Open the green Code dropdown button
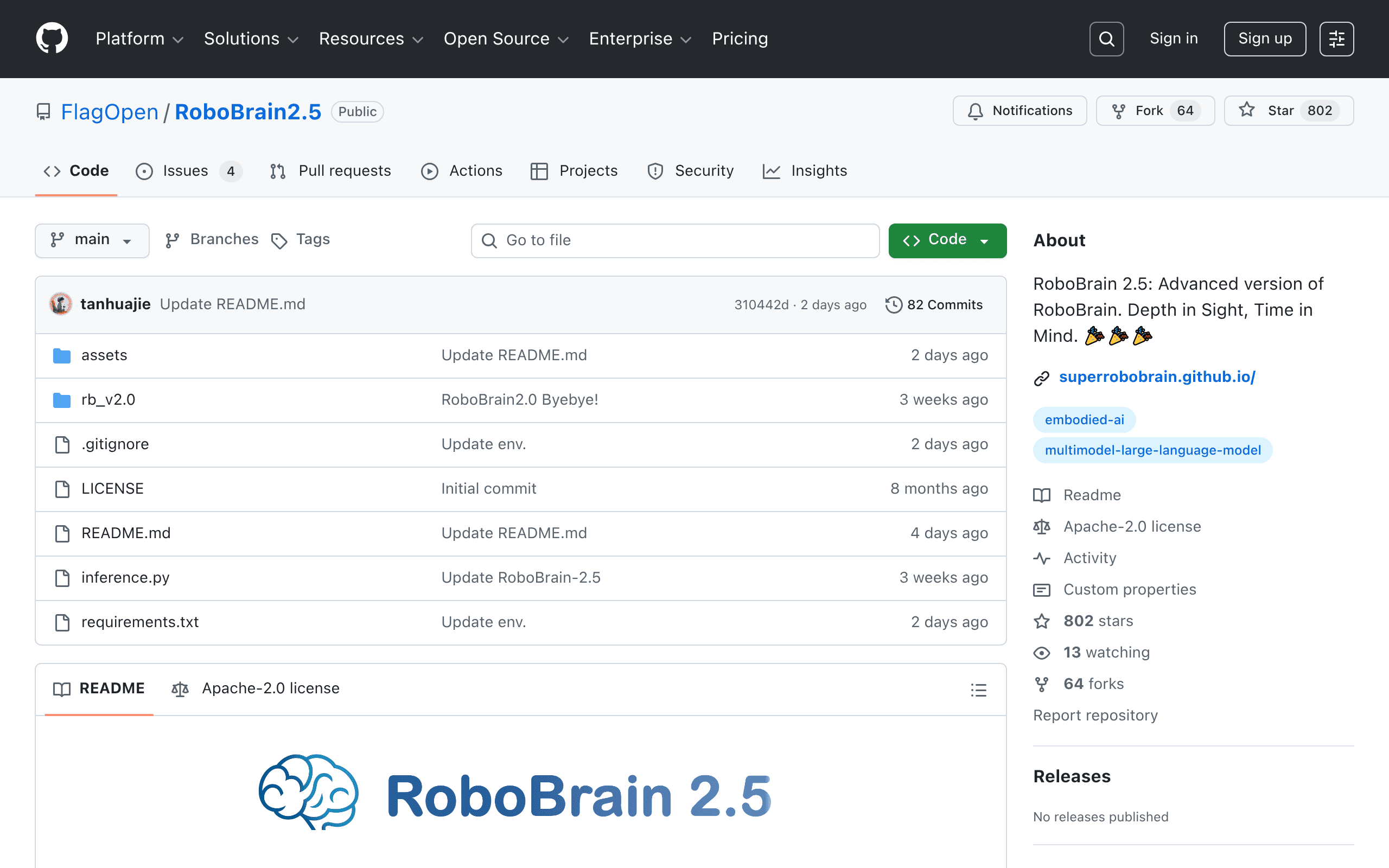The width and height of the screenshot is (1389, 868). click(x=947, y=240)
